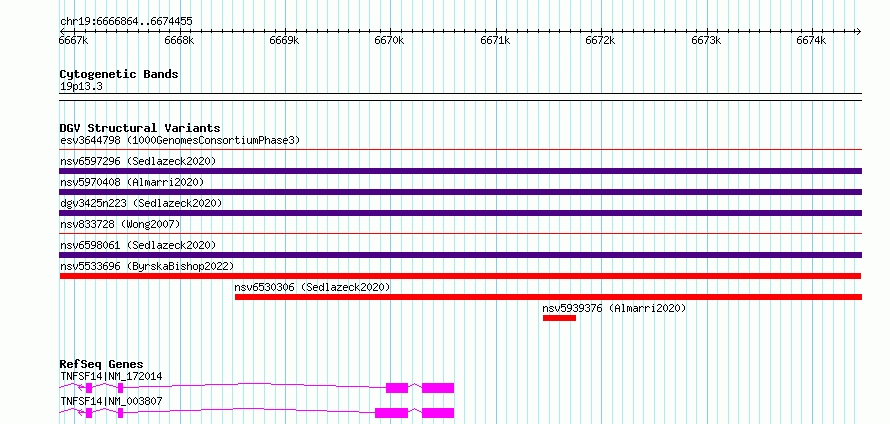Click the 19p13.3 cytogenetic band label

click(81, 87)
